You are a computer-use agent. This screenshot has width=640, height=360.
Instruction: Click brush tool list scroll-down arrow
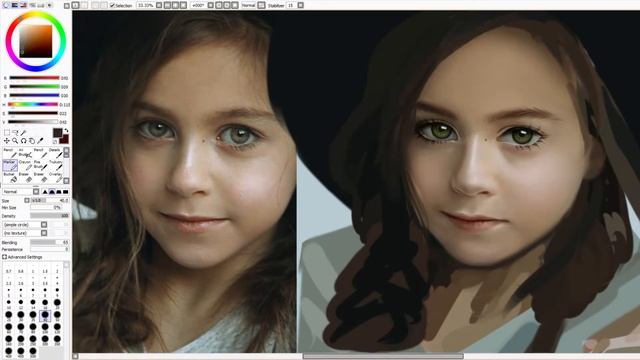click(67, 181)
